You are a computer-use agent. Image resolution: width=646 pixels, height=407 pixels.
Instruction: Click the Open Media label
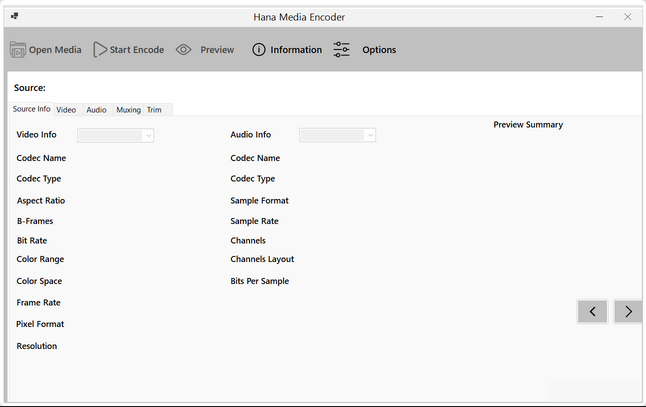(55, 50)
